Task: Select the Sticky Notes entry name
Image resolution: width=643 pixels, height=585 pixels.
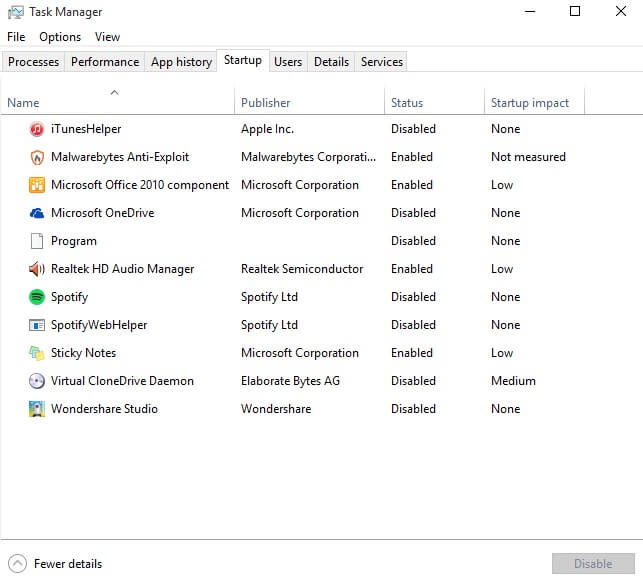Action: click(x=83, y=353)
